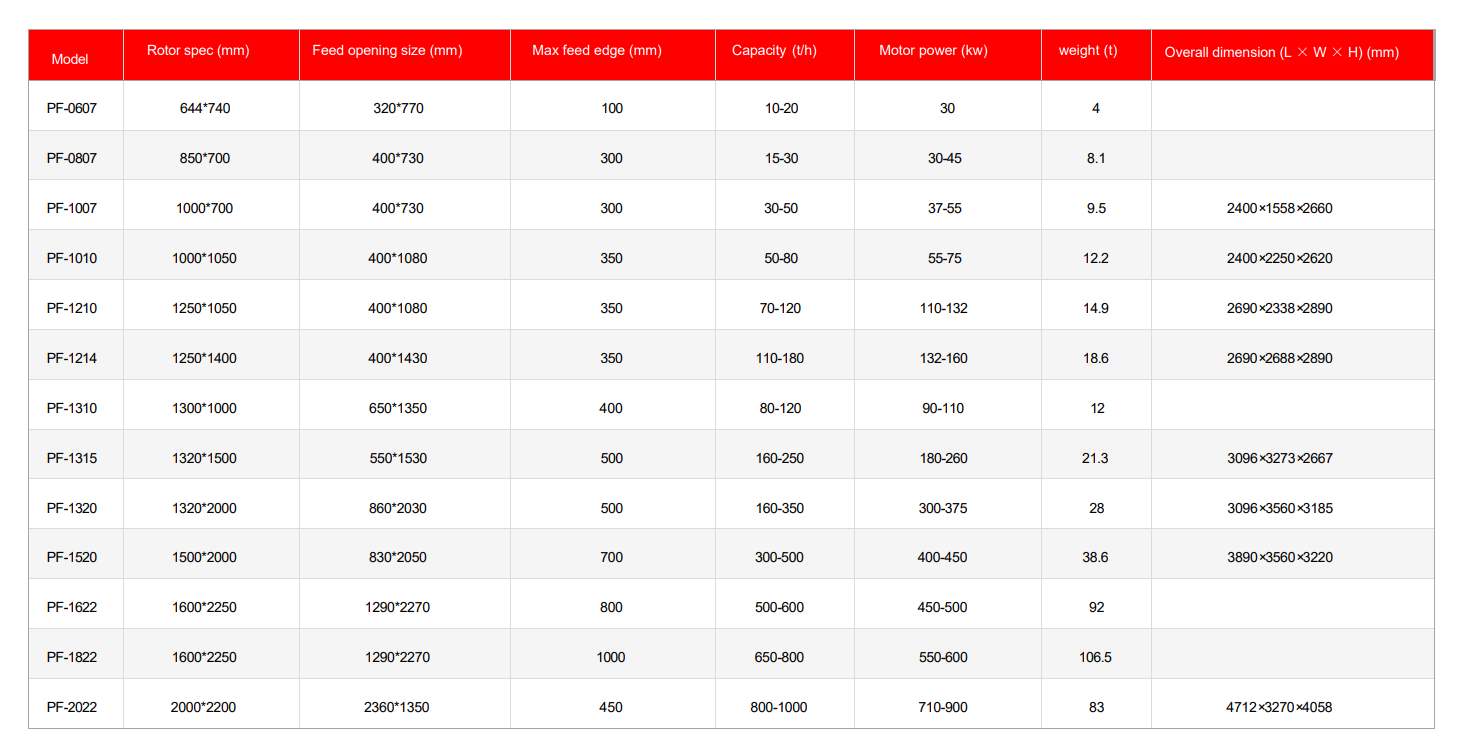Click weight value 106.5

1096,657
